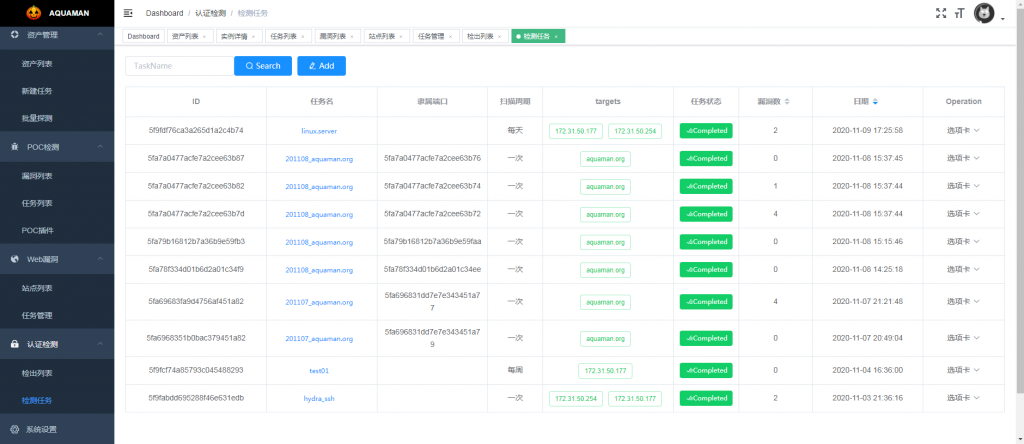Open the linux.server task link

[x=319, y=131]
